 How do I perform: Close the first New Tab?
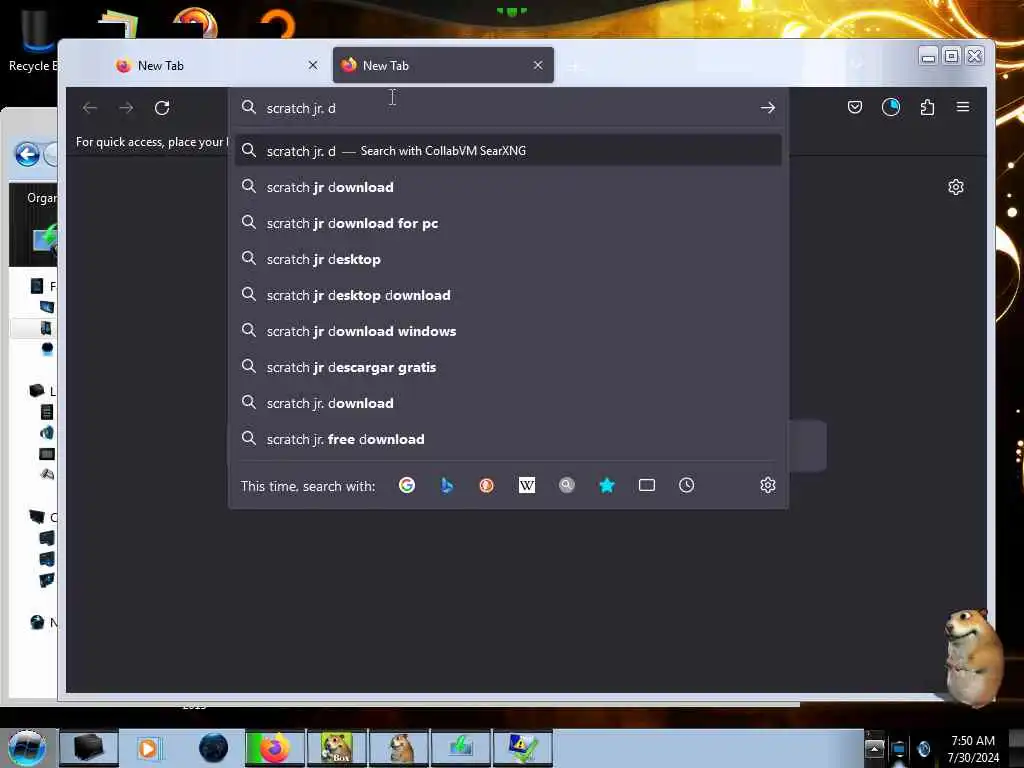click(313, 65)
